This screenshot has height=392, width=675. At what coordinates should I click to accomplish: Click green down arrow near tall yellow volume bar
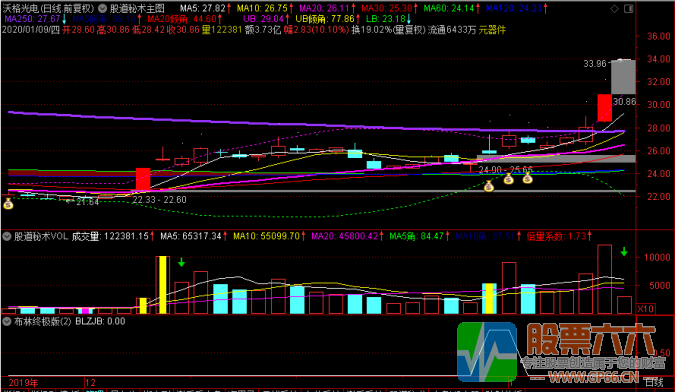point(182,262)
